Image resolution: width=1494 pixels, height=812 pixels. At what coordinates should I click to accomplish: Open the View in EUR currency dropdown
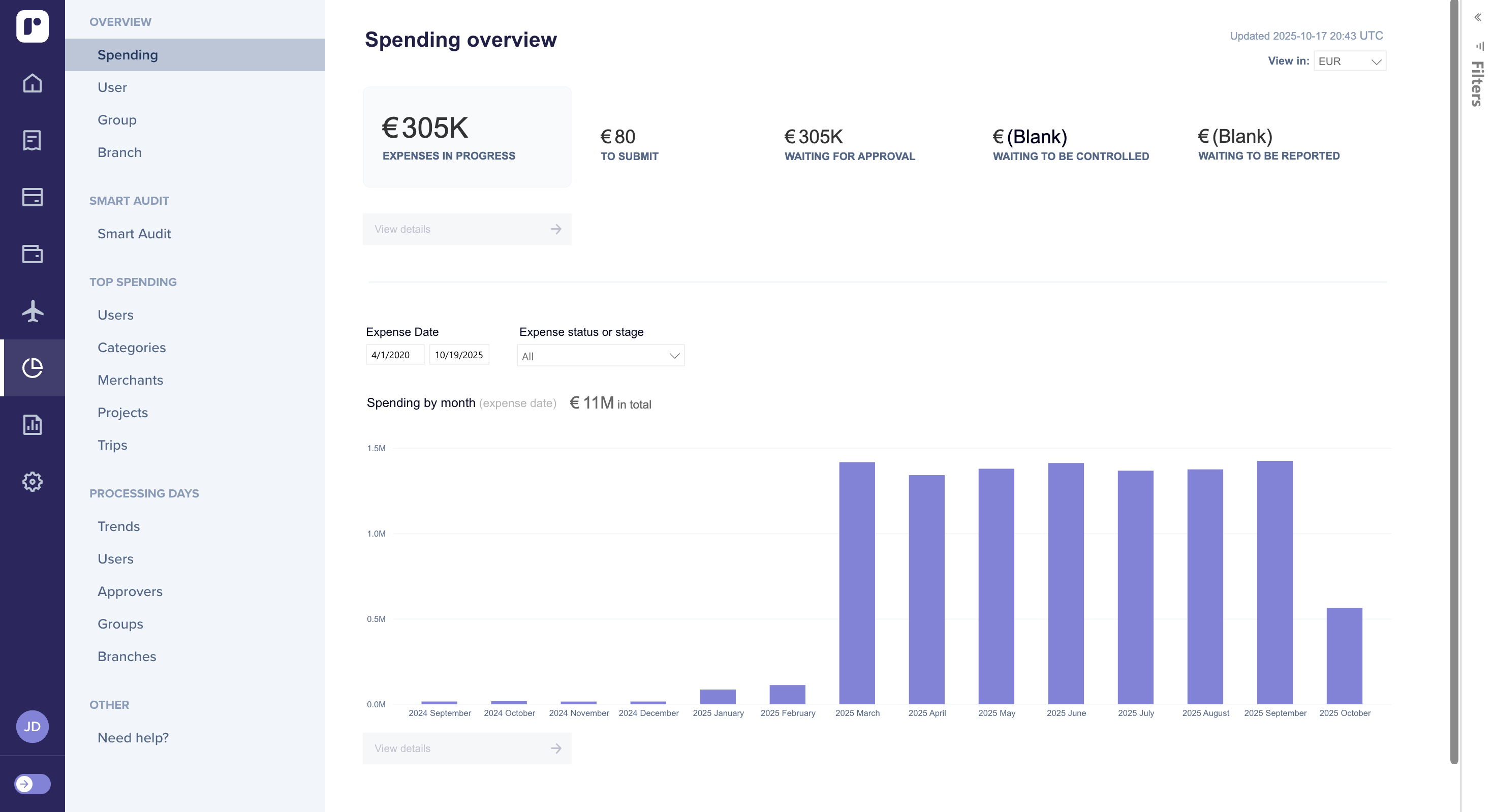pos(1349,61)
